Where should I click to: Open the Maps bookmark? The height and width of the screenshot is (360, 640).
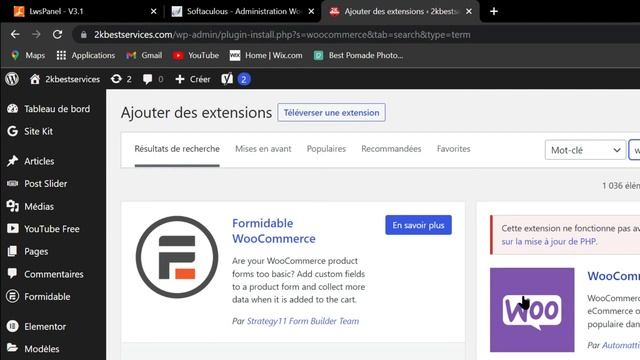coord(28,55)
